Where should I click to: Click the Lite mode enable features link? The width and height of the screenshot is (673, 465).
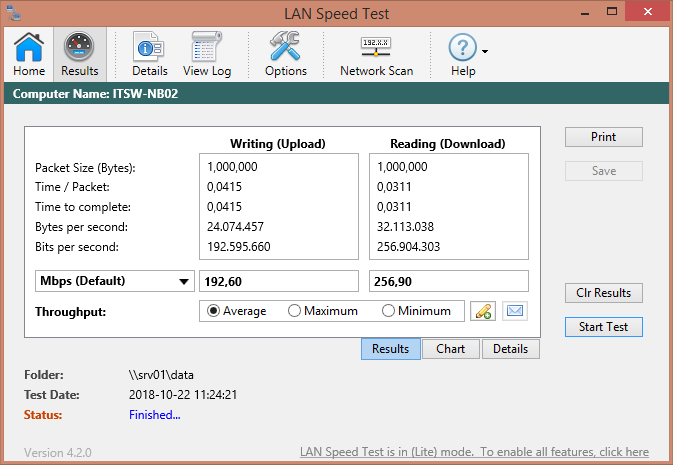(x=474, y=452)
